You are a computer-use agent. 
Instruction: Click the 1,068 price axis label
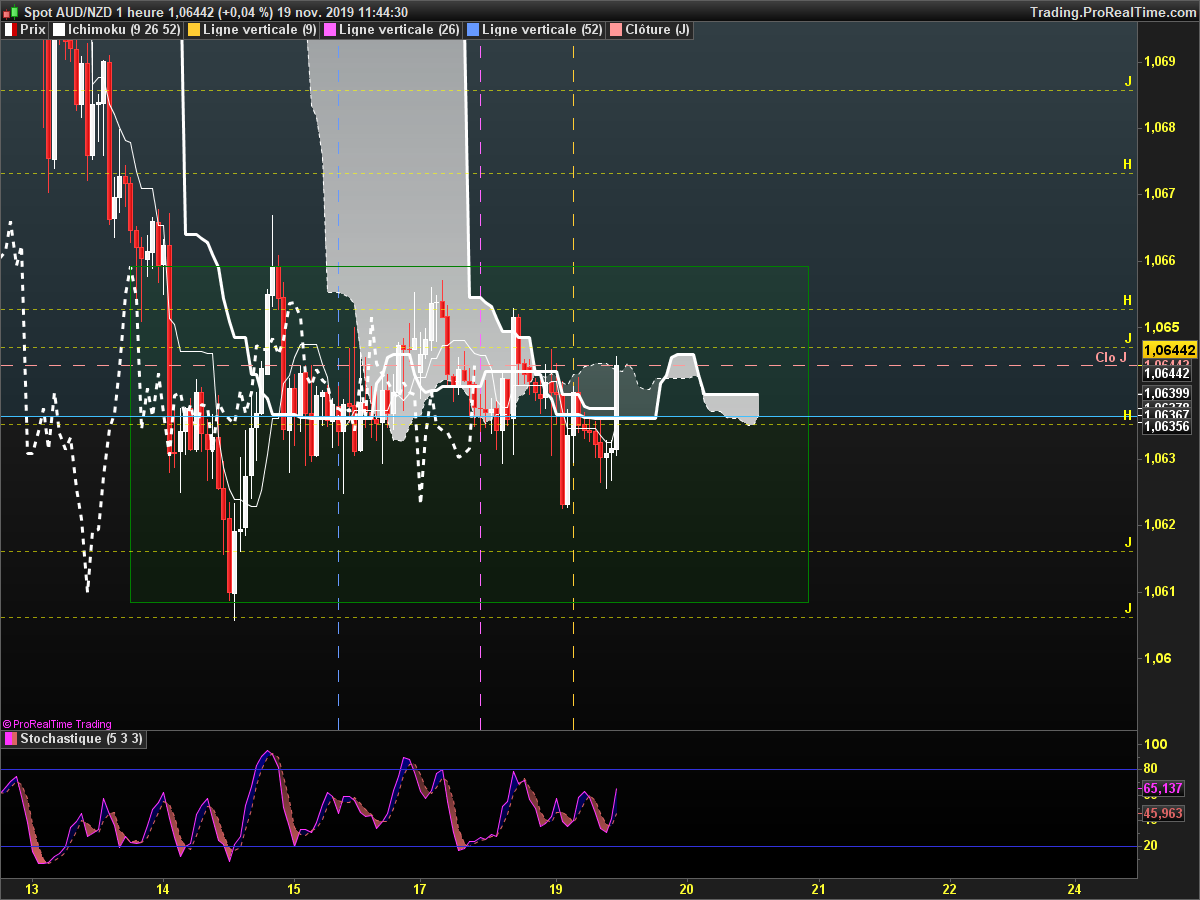(1160, 127)
